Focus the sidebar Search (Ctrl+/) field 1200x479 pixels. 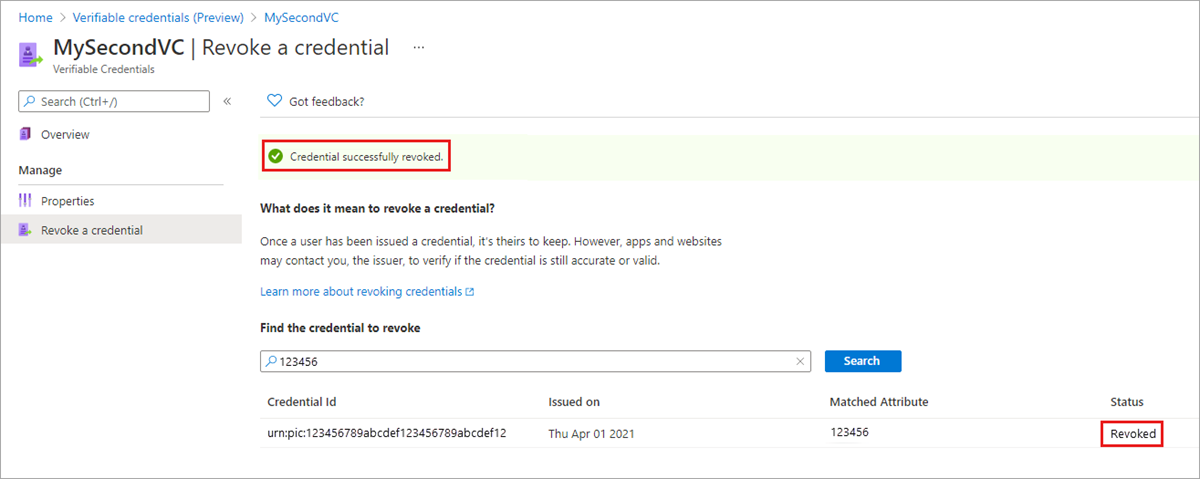114,101
